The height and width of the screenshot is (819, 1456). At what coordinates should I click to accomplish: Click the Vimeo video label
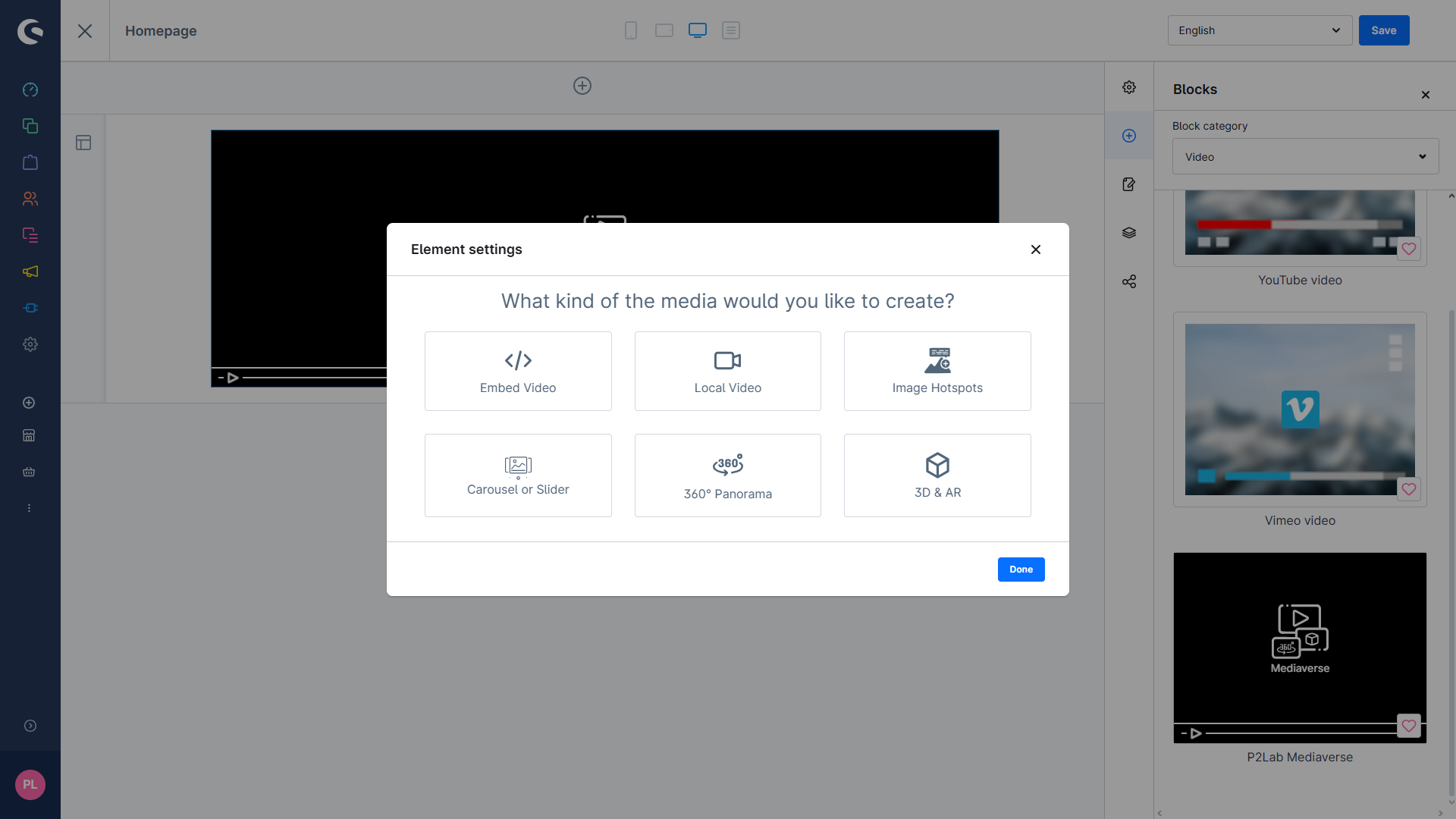tap(1300, 520)
